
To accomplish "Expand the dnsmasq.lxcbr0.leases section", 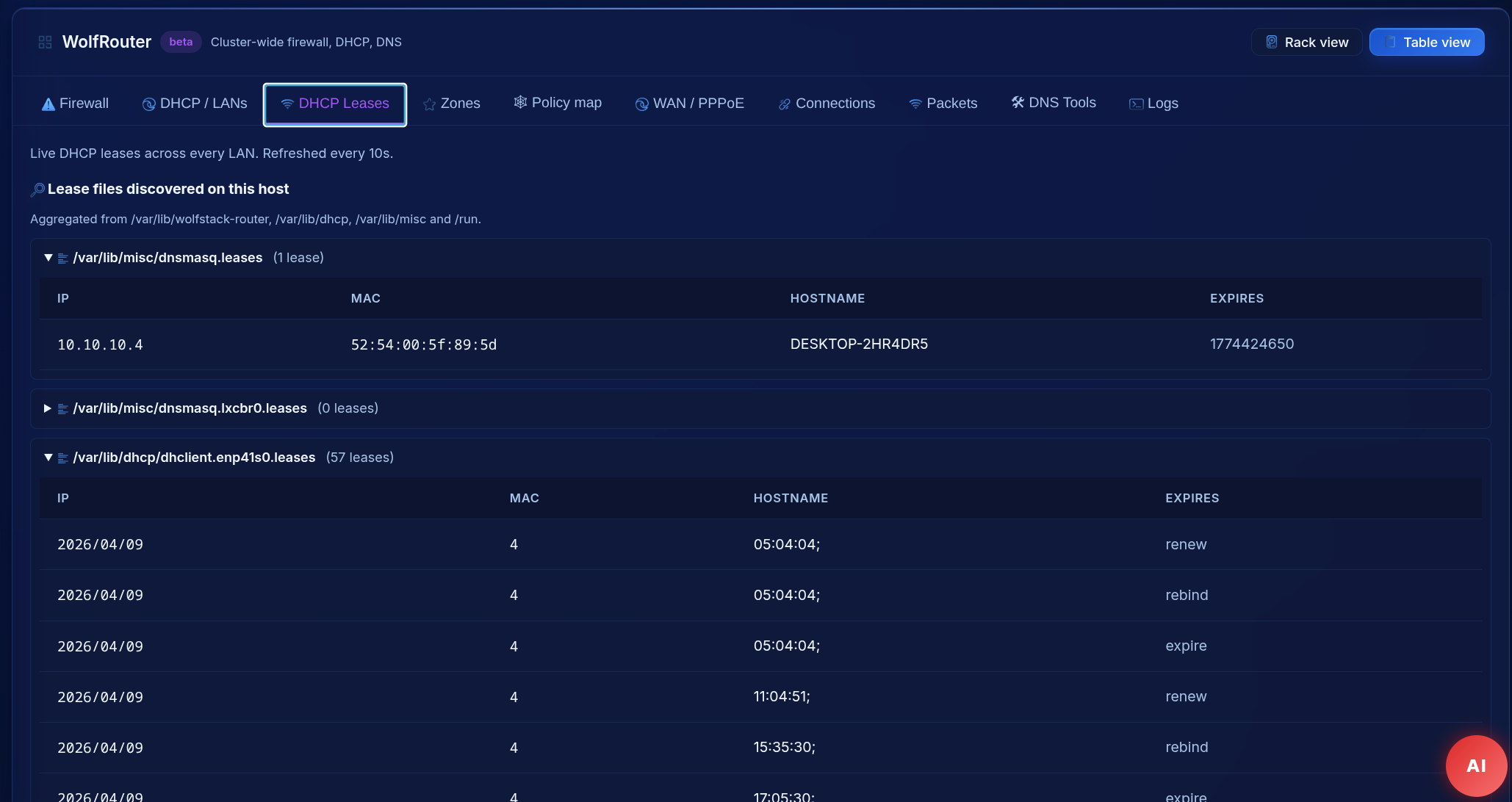I will [x=48, y=408].
